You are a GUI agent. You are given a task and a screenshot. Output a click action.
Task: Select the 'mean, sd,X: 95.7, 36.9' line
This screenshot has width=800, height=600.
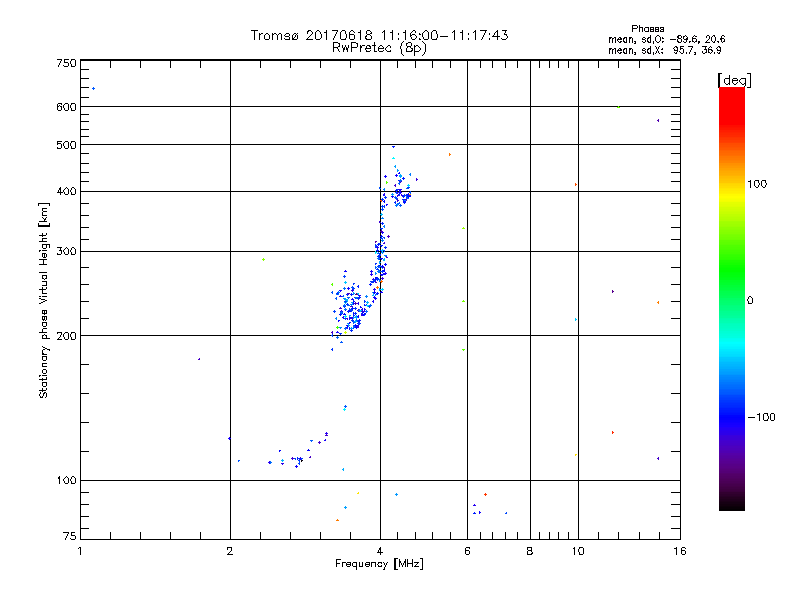(664, 50)
